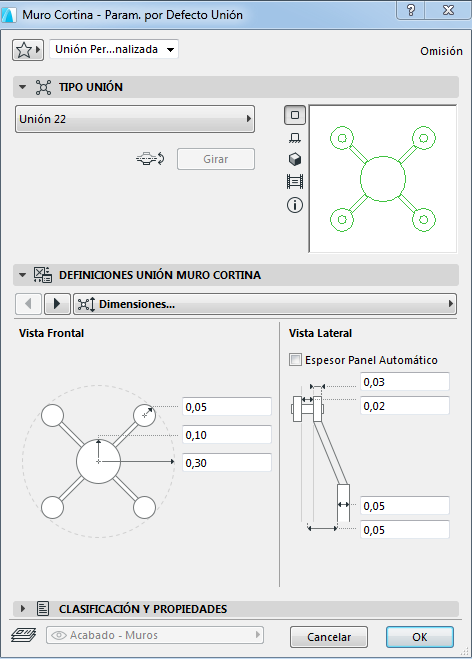Viewport: 472px width, 659px height.
Task: Click the classification list section icon
Action: pyautogui.click(x=43, y=609)
